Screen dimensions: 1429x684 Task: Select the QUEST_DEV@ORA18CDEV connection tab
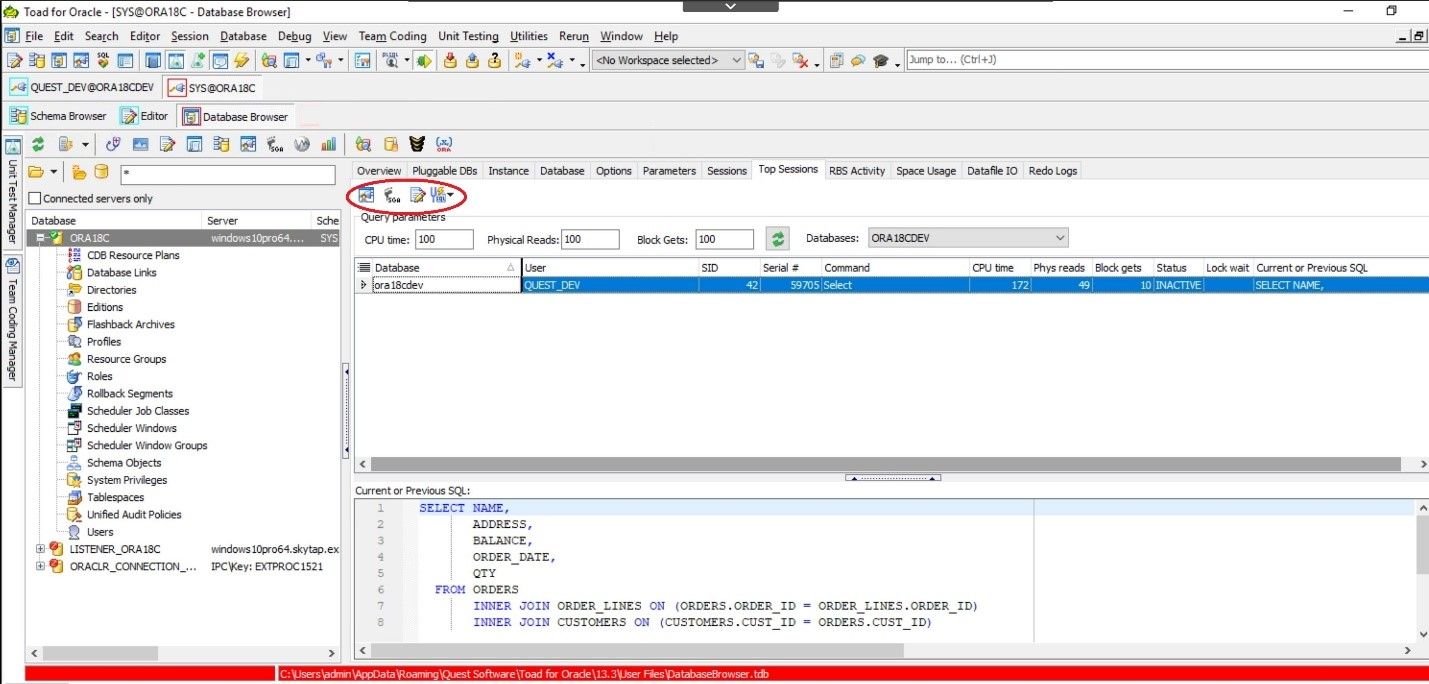[x=82, y=87]
